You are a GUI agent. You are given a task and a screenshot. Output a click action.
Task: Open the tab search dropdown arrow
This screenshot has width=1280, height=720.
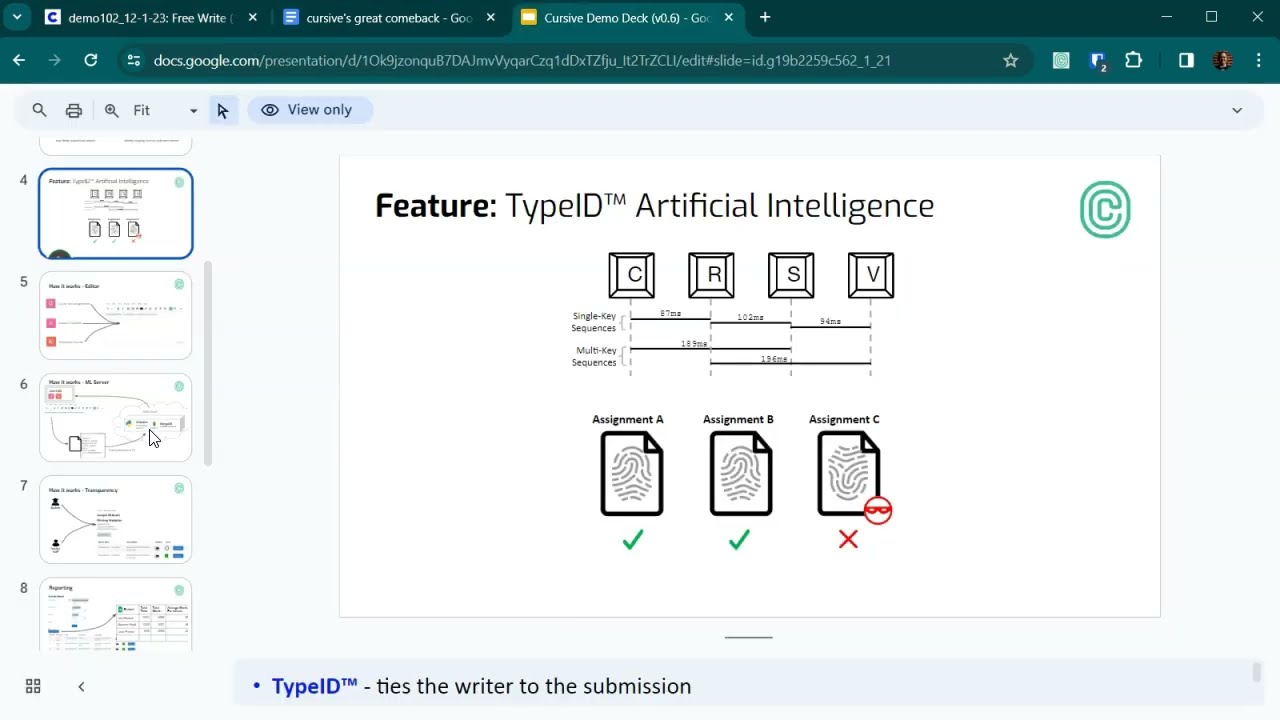click(x=17, y=17)
